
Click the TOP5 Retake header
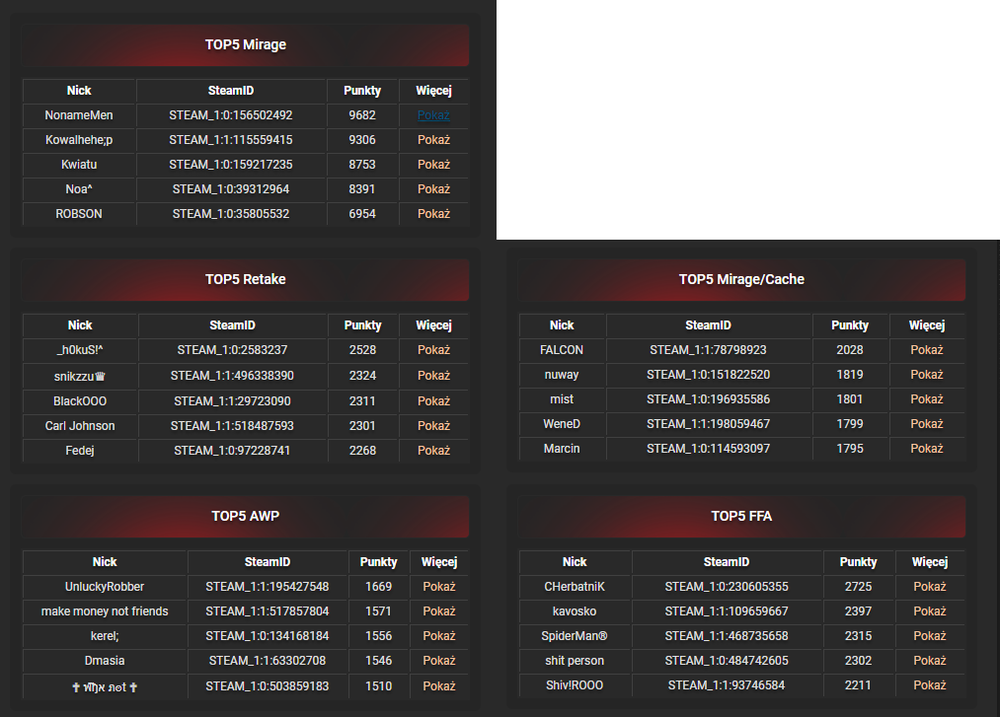(246, 279)
